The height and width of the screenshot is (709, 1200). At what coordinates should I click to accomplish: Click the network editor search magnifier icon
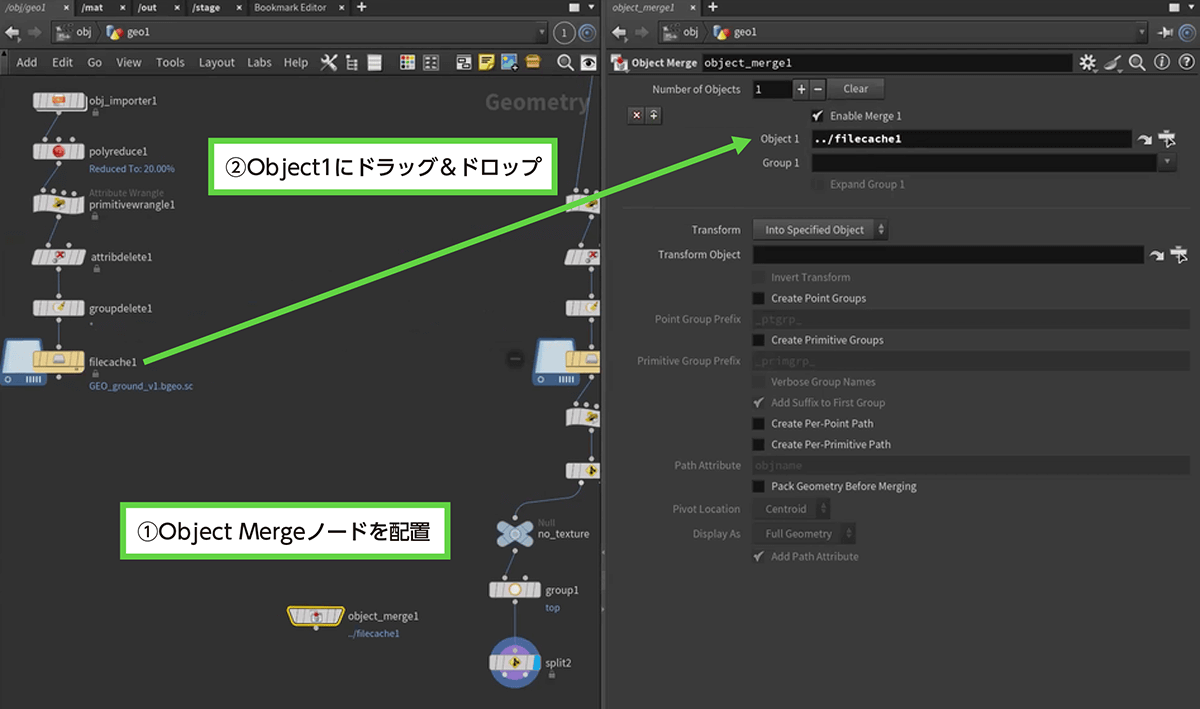coord(565,62)
